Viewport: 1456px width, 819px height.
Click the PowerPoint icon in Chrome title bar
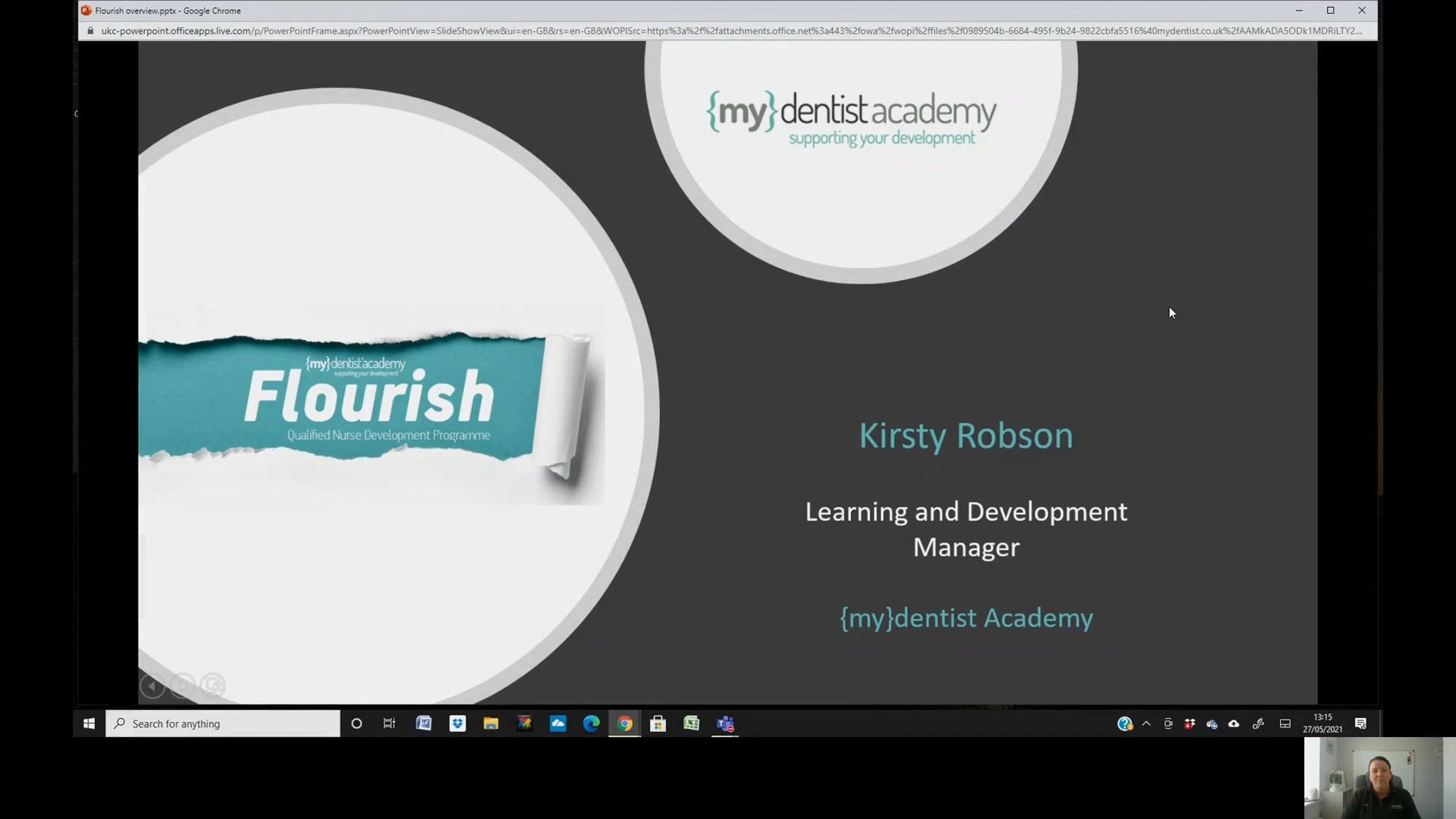[x=86, y=10]
